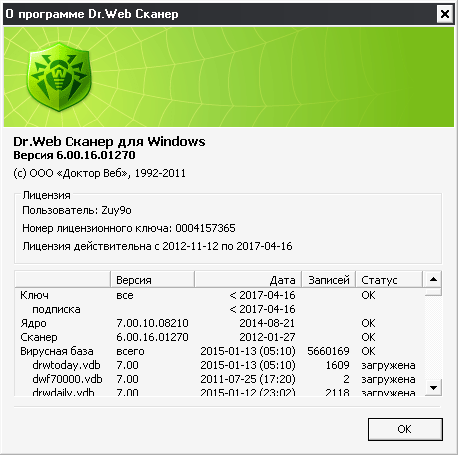This screenshot has height=455, width=458.
Task: Click the Пользователь: Zuy9o line
Action: click(x=77, y=210)
